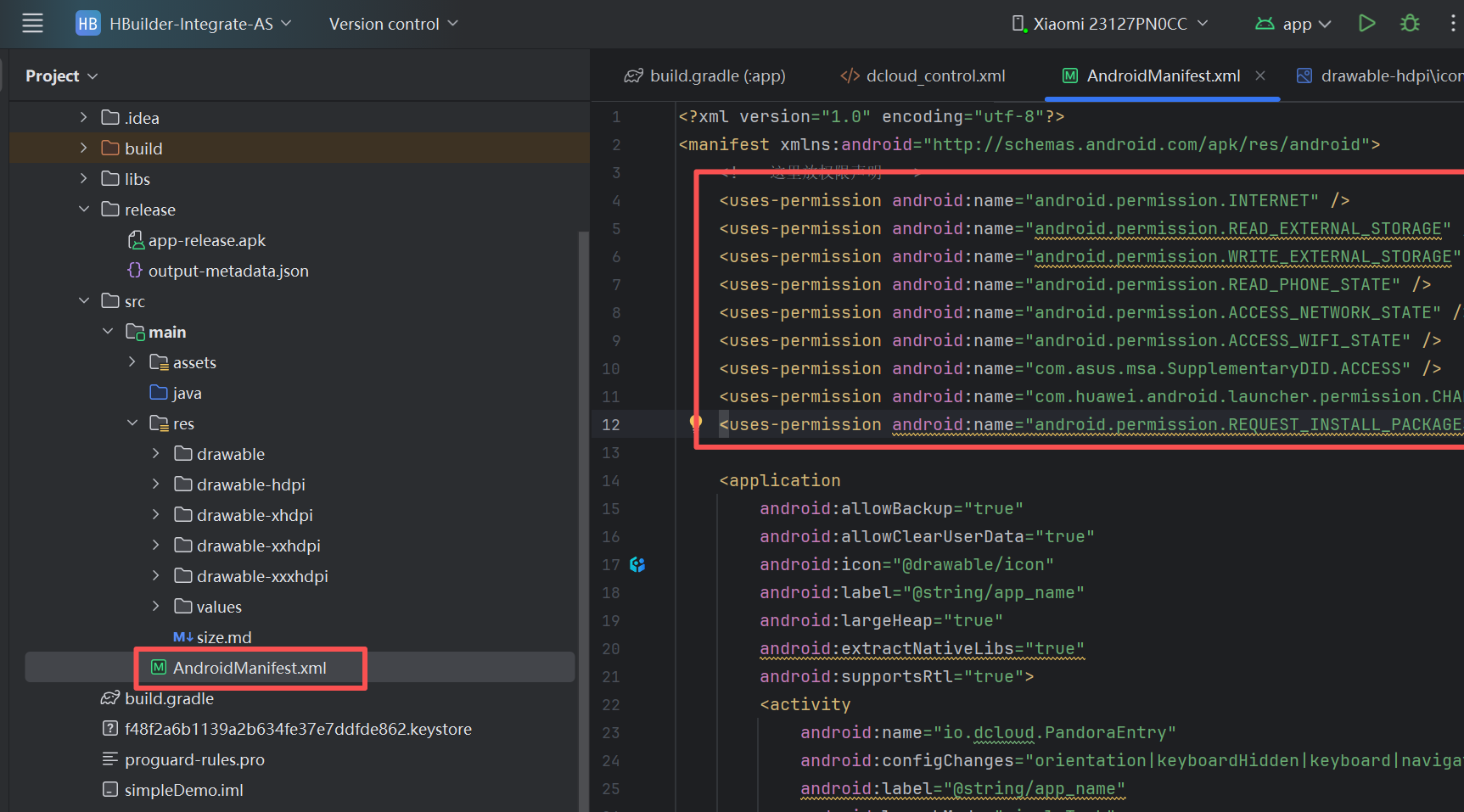1464x812 pixels.
Task: Open Xiaomi 23127PN0CC device selector
Action: [1109, 24]
